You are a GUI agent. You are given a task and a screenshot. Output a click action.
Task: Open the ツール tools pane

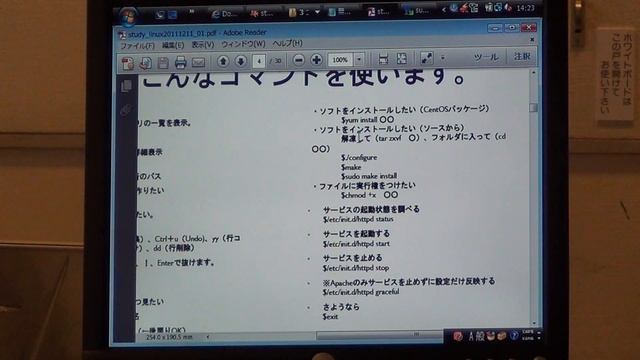(x=486, y=57)
